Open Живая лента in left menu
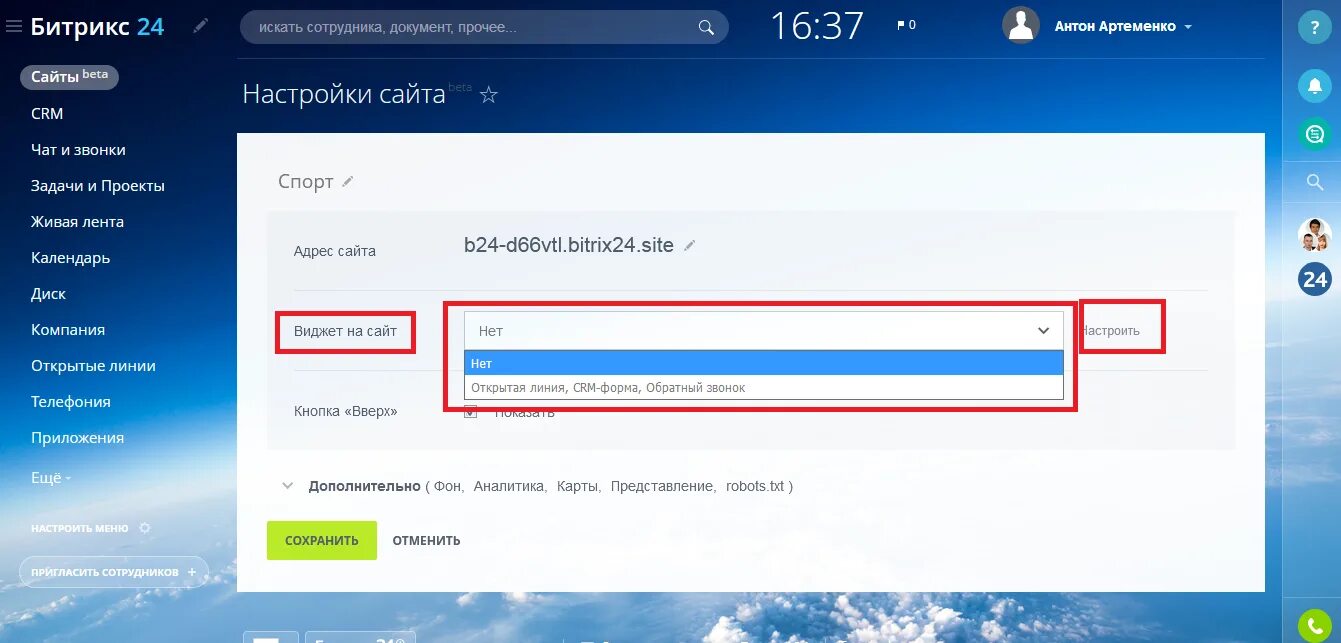The height and width of the screenshot is (643, 1341). point(77,222)
